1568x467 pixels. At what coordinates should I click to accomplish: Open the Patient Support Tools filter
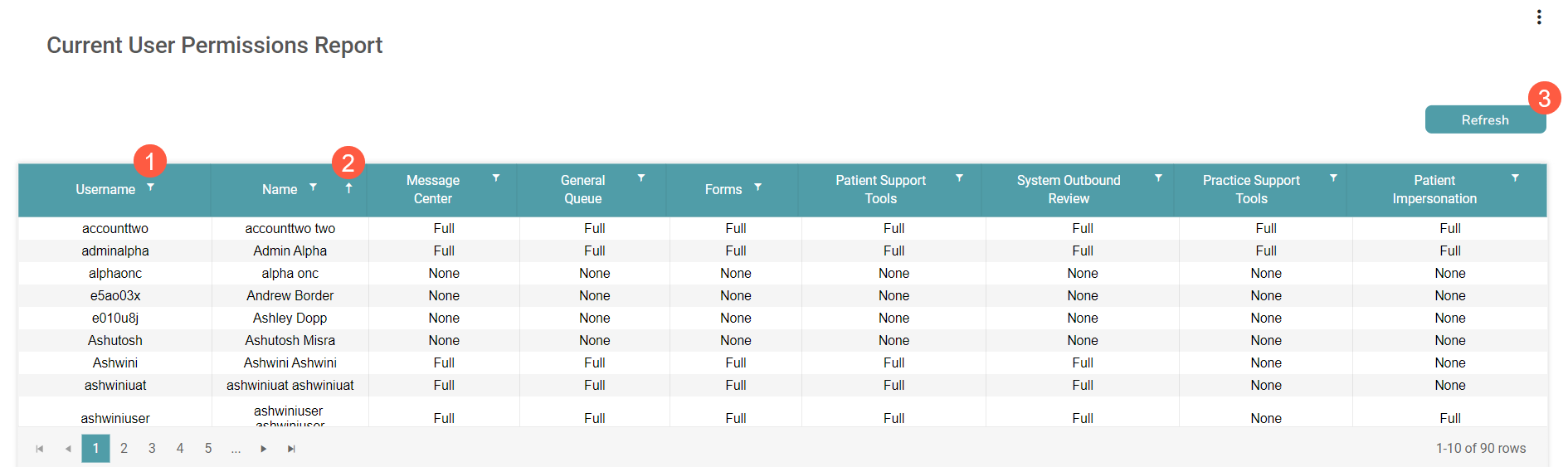tap(959, 178)
